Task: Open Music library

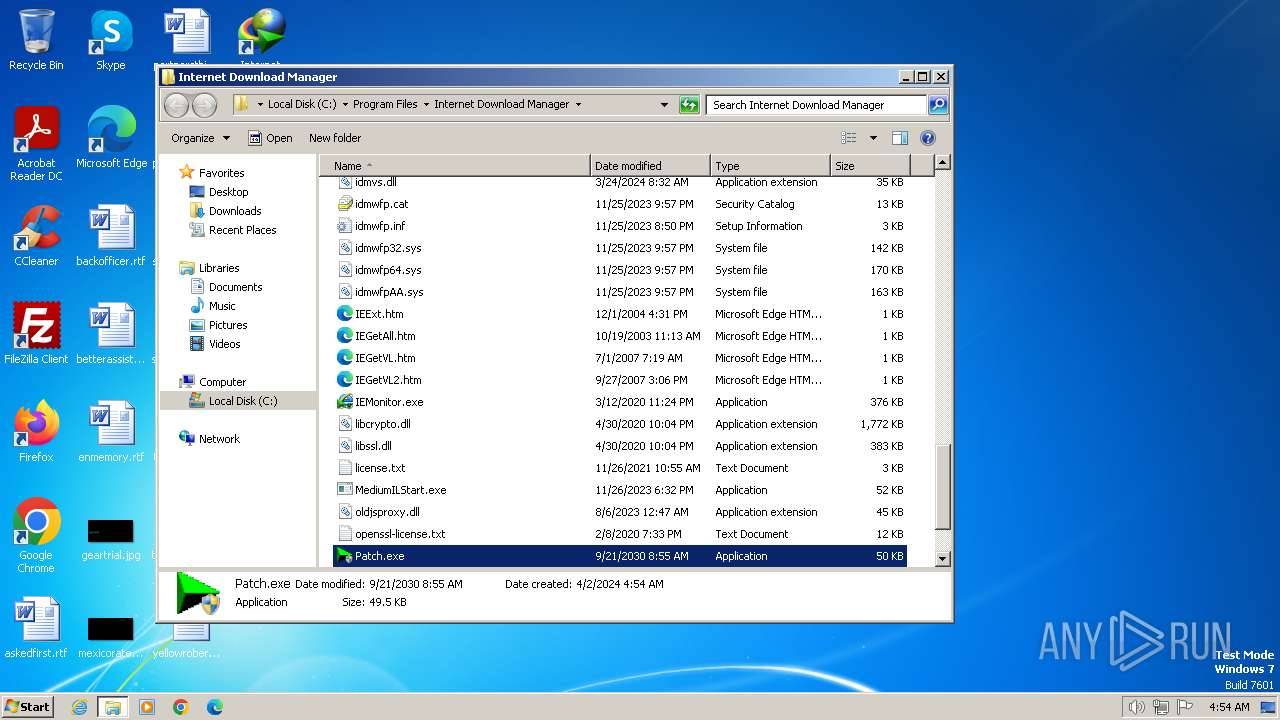Action: coord(222,306)
